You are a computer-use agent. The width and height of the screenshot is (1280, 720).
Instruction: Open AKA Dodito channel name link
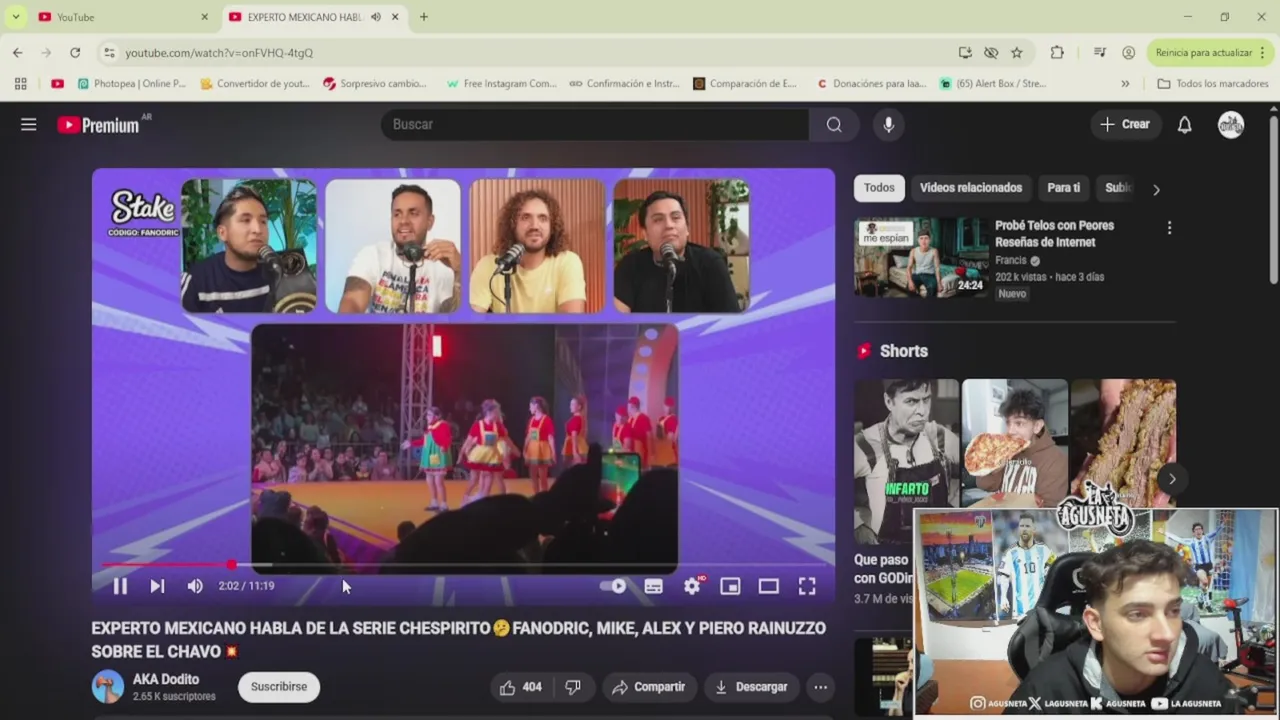[166, 679]
